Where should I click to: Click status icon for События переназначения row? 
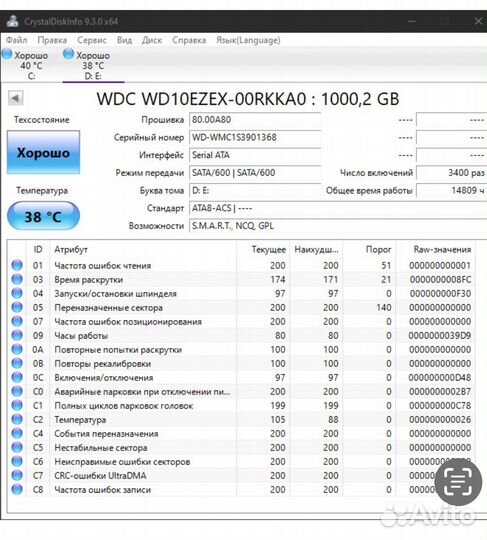coord(17,433)
